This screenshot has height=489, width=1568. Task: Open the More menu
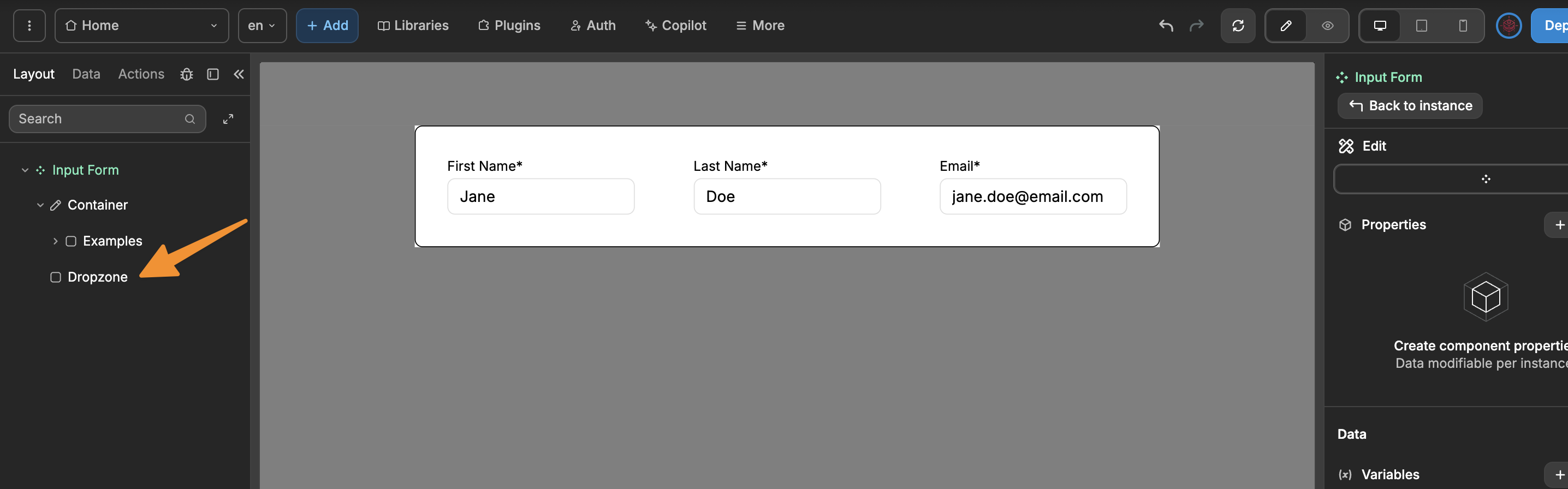pos(759,26)
